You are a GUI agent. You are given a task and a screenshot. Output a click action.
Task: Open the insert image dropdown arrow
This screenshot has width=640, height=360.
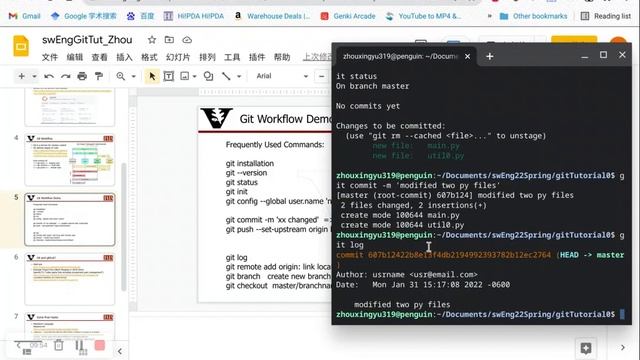(x=195, y=76)
